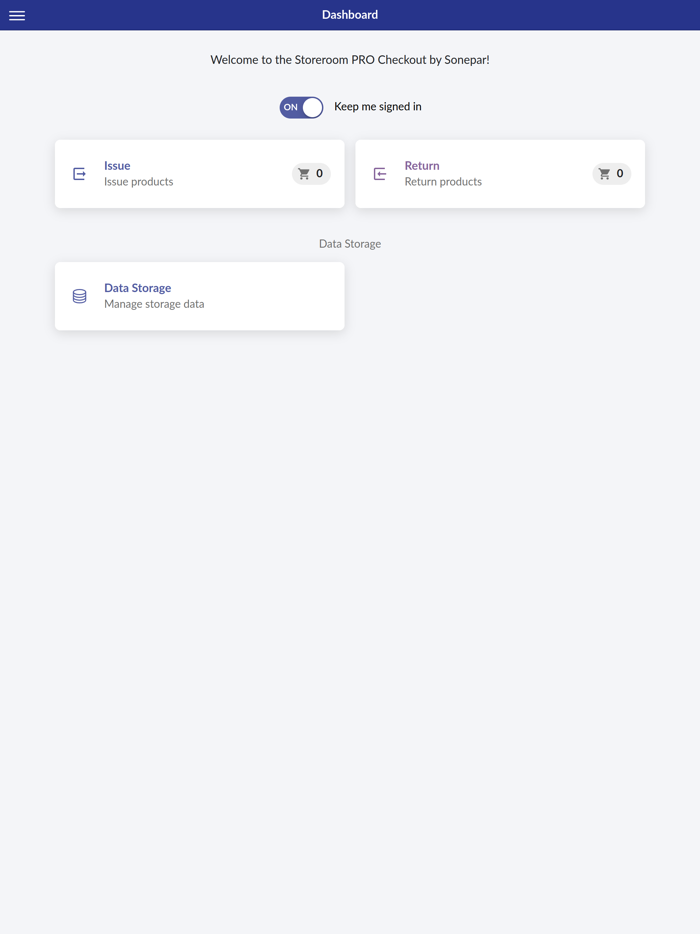Click the Issue cart item count badge

[320, 173]
